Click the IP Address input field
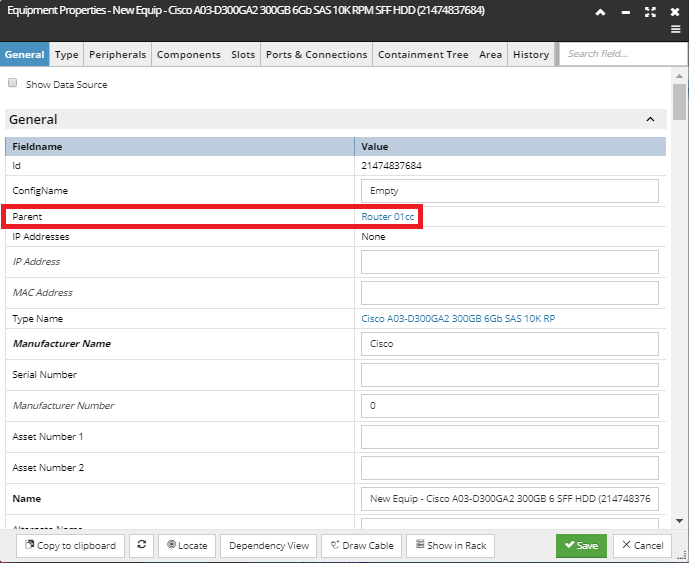This screenshot has width=690, height=563. (510, 262)
